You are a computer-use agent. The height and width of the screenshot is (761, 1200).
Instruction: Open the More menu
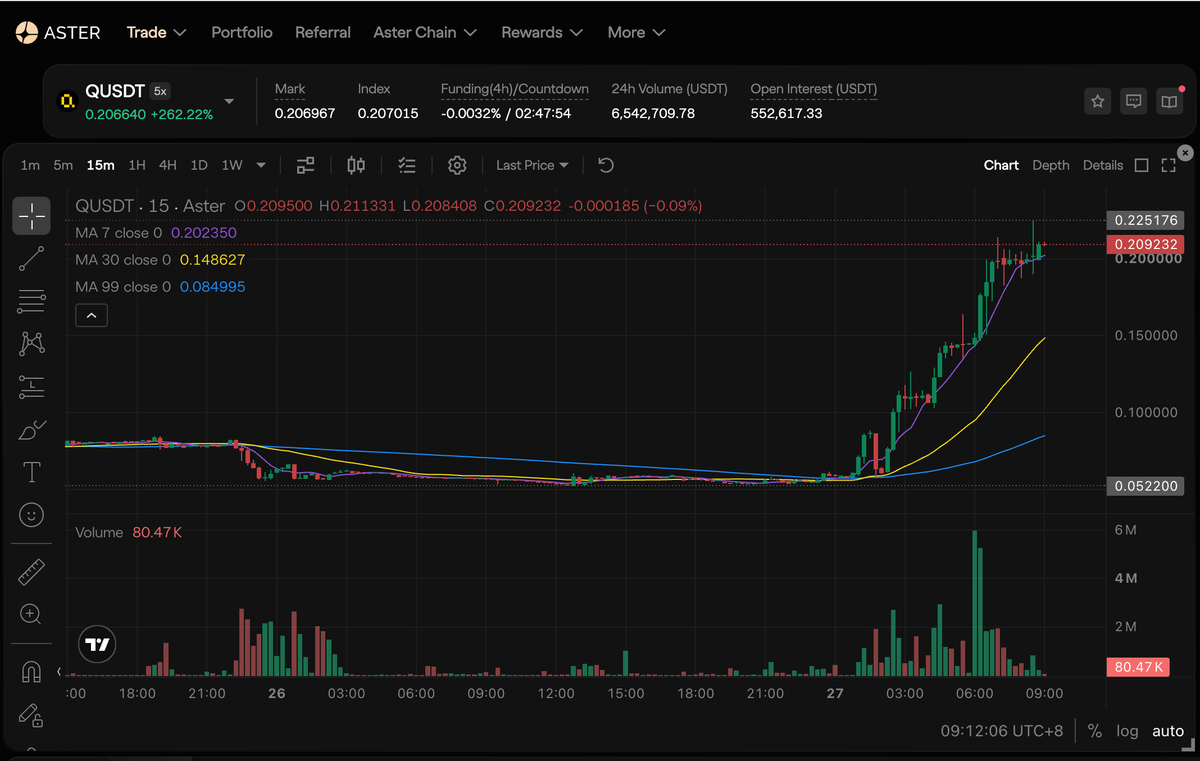636,32
